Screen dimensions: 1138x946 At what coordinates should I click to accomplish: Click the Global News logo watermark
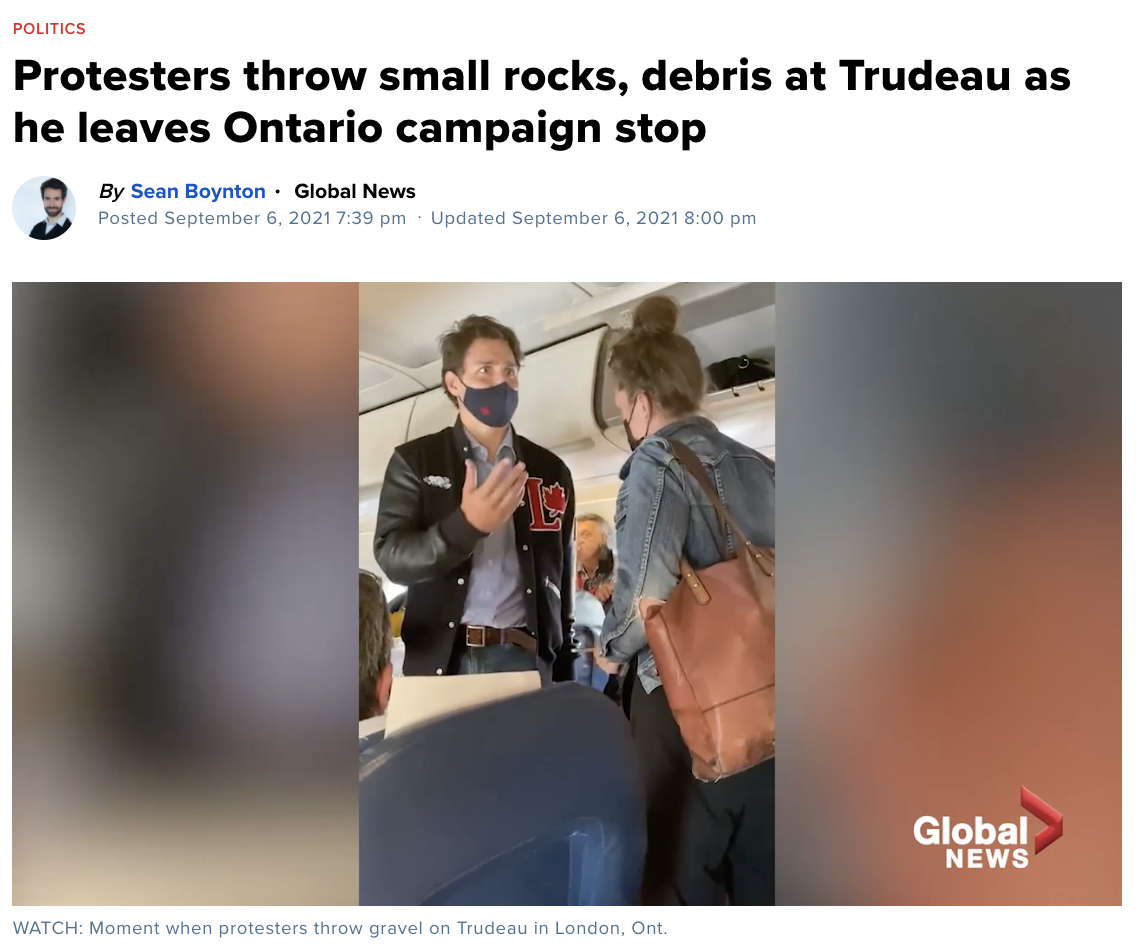(987, 828)
